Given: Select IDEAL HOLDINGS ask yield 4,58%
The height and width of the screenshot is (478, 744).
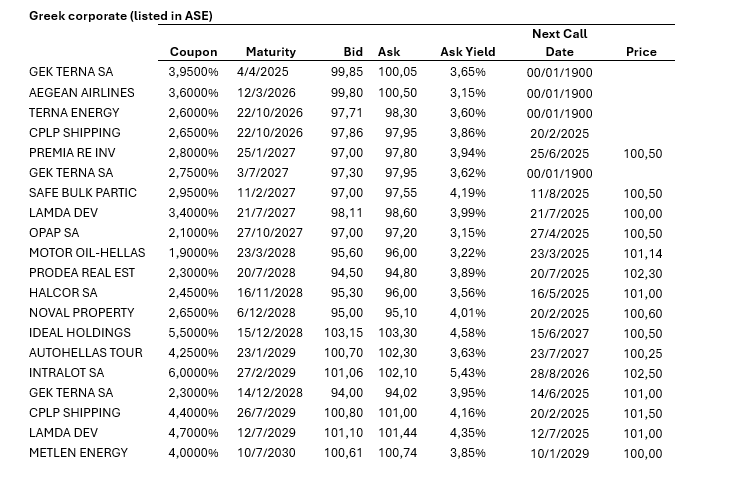Looking at the screenshot, I should coord(468,333).
